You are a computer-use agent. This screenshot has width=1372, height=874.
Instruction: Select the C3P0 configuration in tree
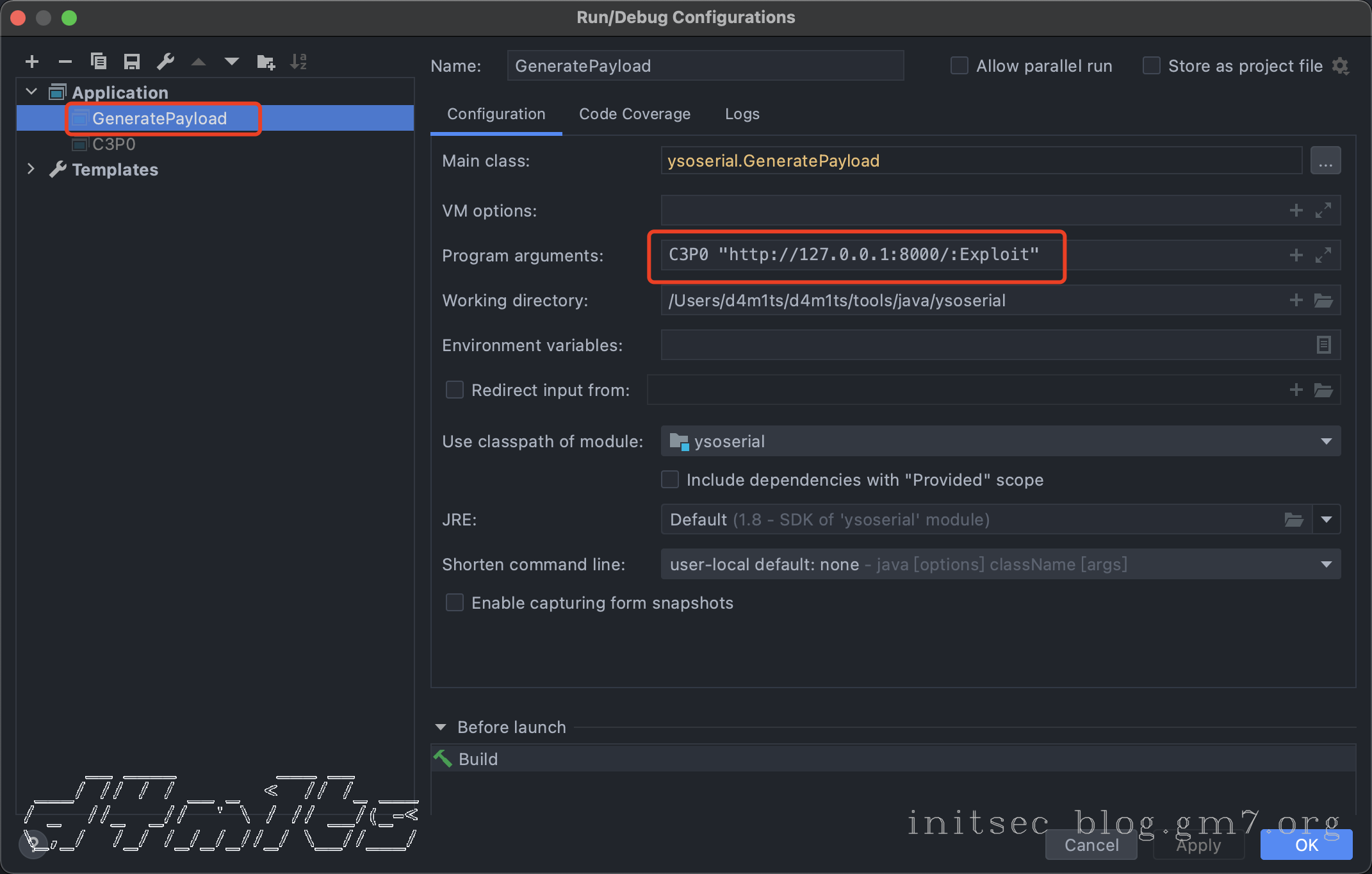(113, 144)
